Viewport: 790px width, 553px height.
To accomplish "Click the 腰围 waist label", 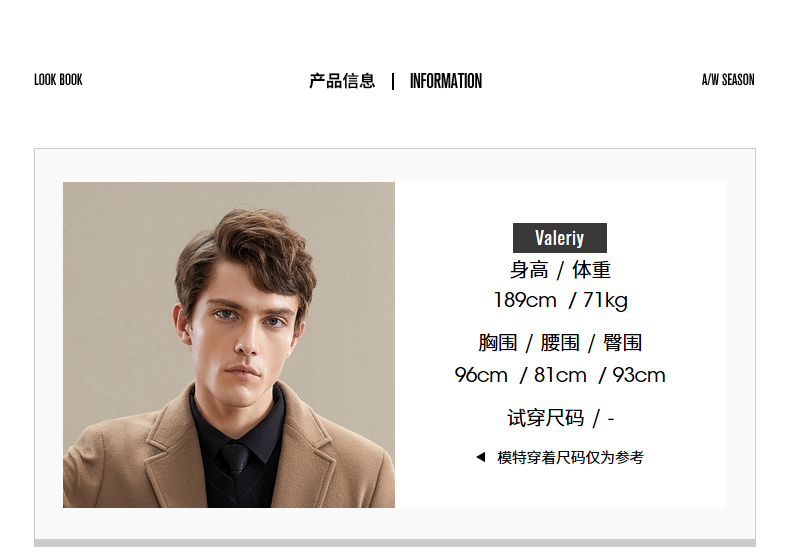I will pos(560,343).
